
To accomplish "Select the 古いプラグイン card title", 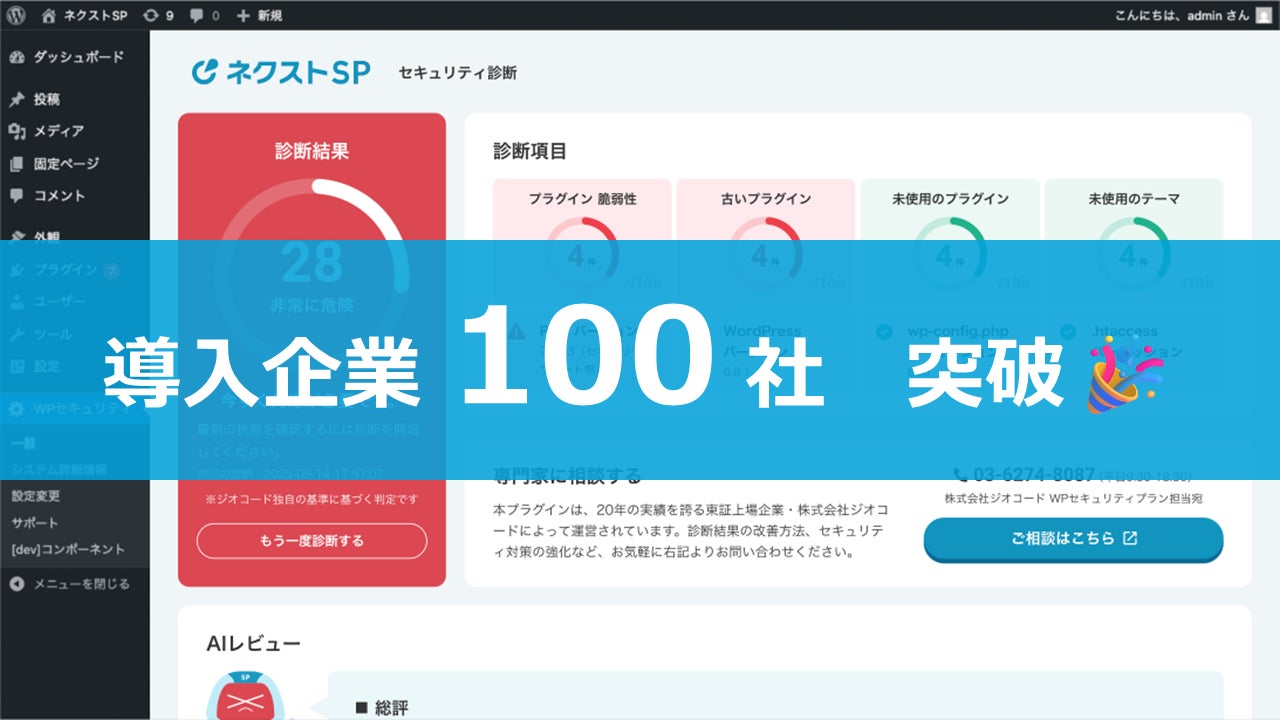I will 766,199.
